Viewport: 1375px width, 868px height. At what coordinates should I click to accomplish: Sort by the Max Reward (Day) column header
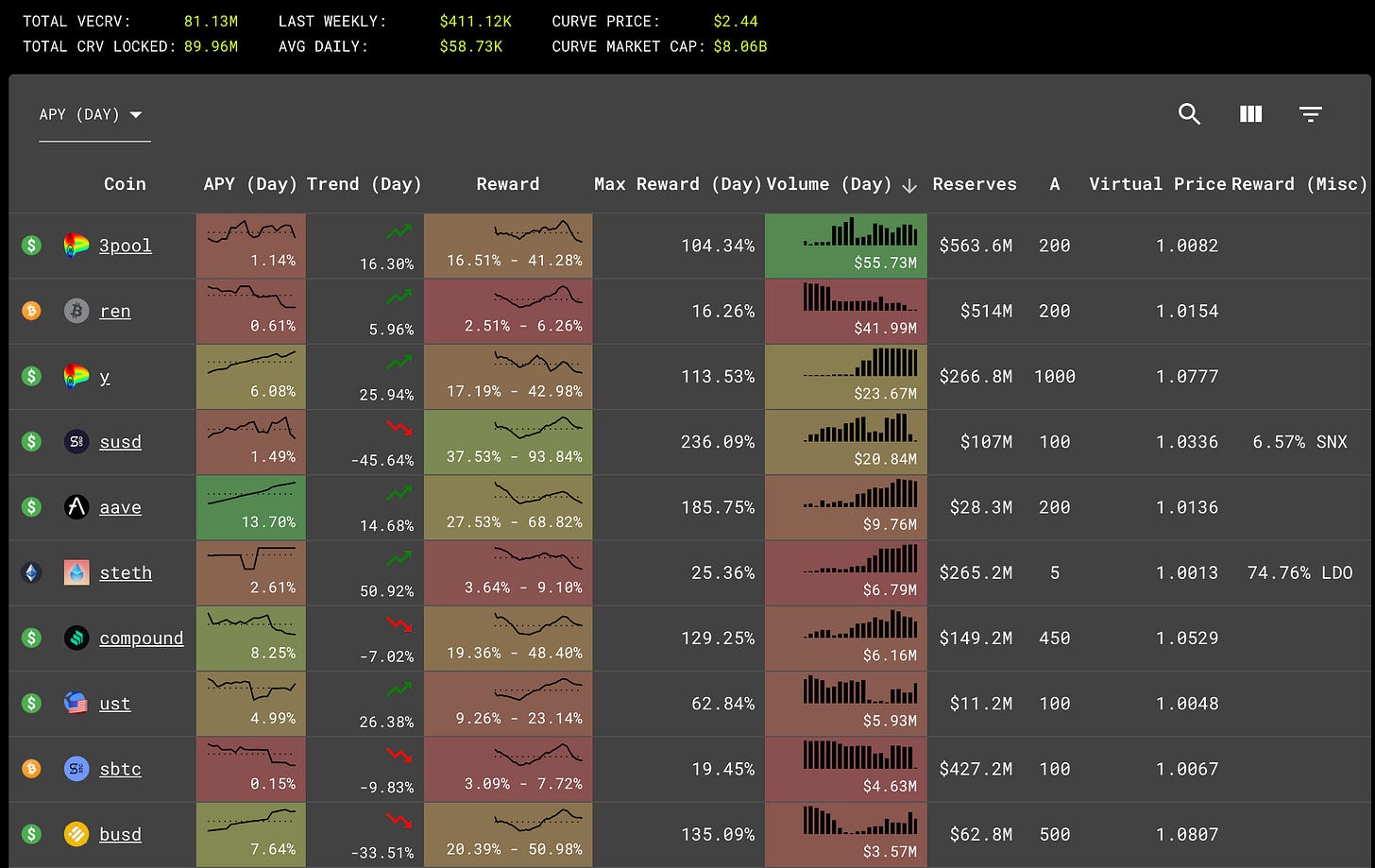(677, 184)
